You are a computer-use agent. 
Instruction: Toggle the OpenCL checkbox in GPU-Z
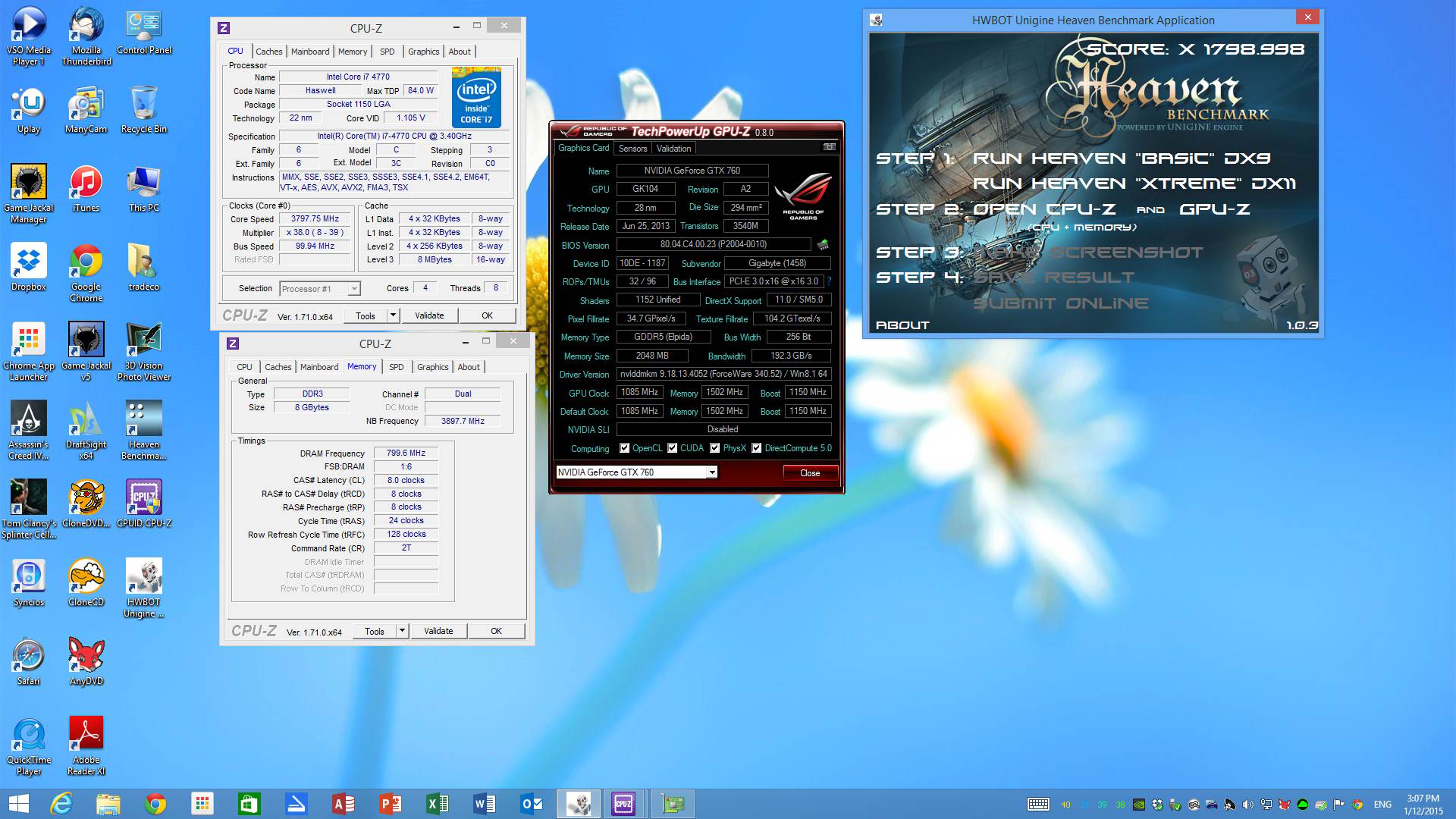click(624, 448)
